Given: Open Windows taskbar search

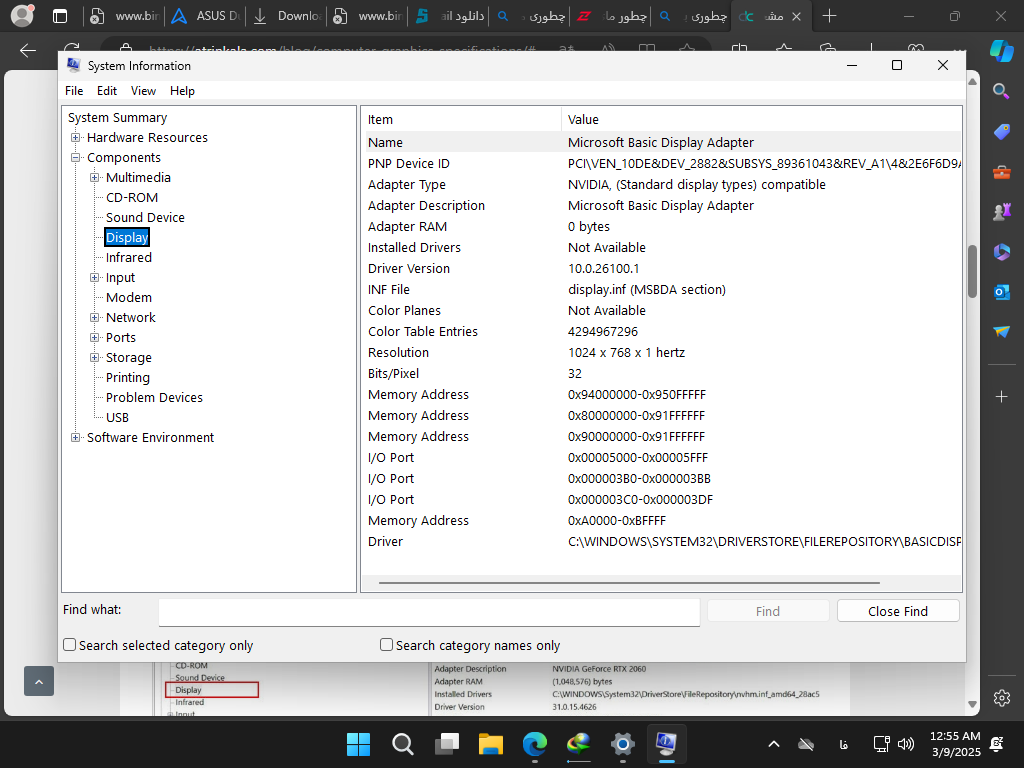Looking at the screenshot, I should 402,744.
